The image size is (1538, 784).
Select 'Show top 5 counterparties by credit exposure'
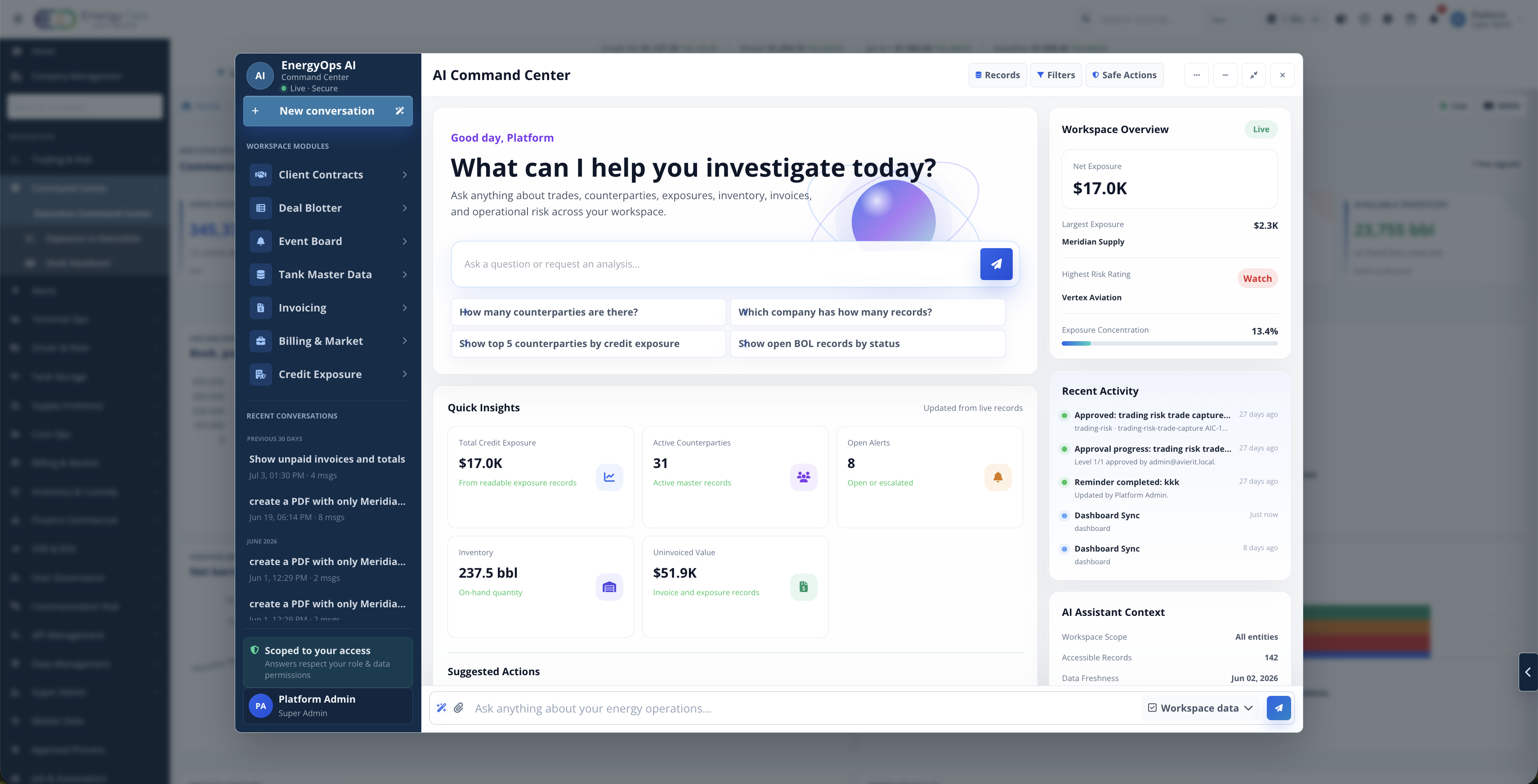(588, 343)
